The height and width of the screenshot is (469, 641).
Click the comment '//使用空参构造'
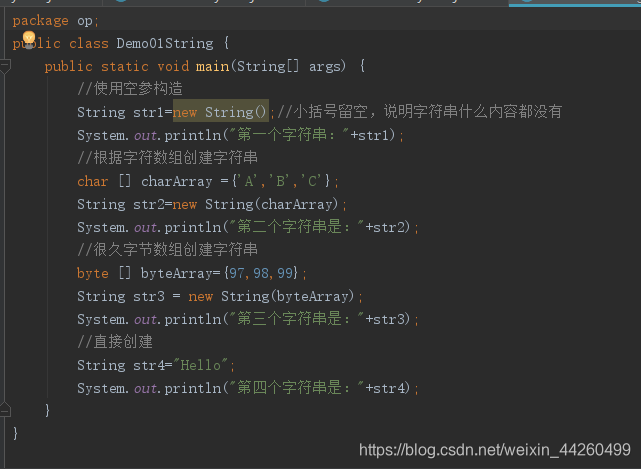coord(130,89)
